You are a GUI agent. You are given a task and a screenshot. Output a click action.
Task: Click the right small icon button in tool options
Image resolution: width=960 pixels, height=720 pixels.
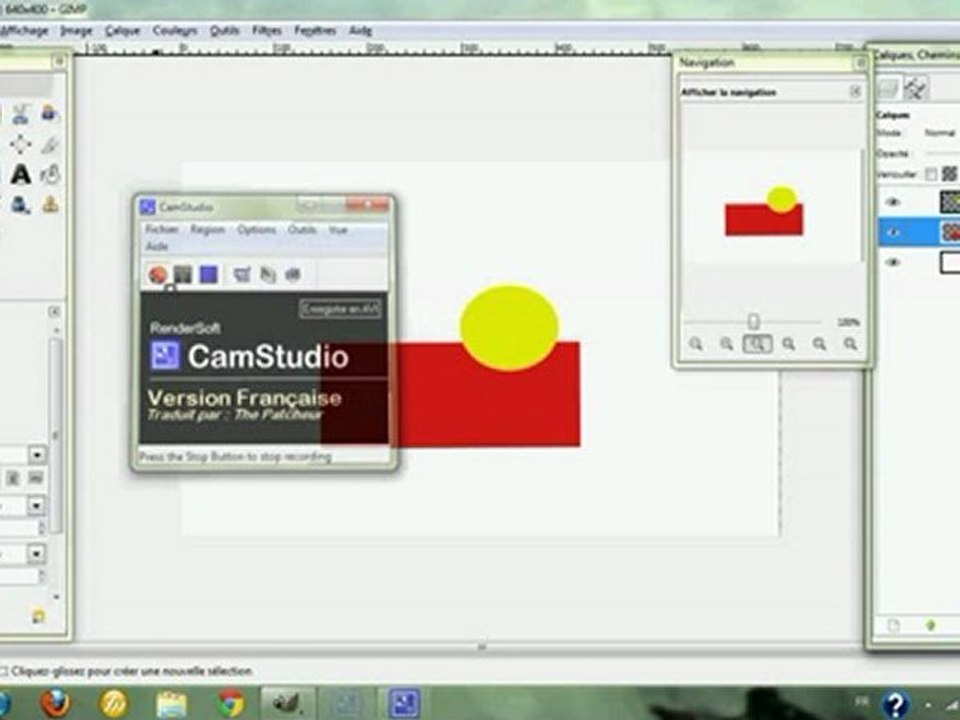(x=36, y=478)
